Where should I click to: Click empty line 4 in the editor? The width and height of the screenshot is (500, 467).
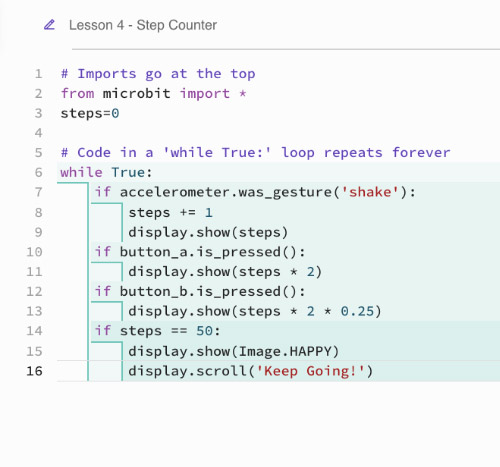coord(278,133)
